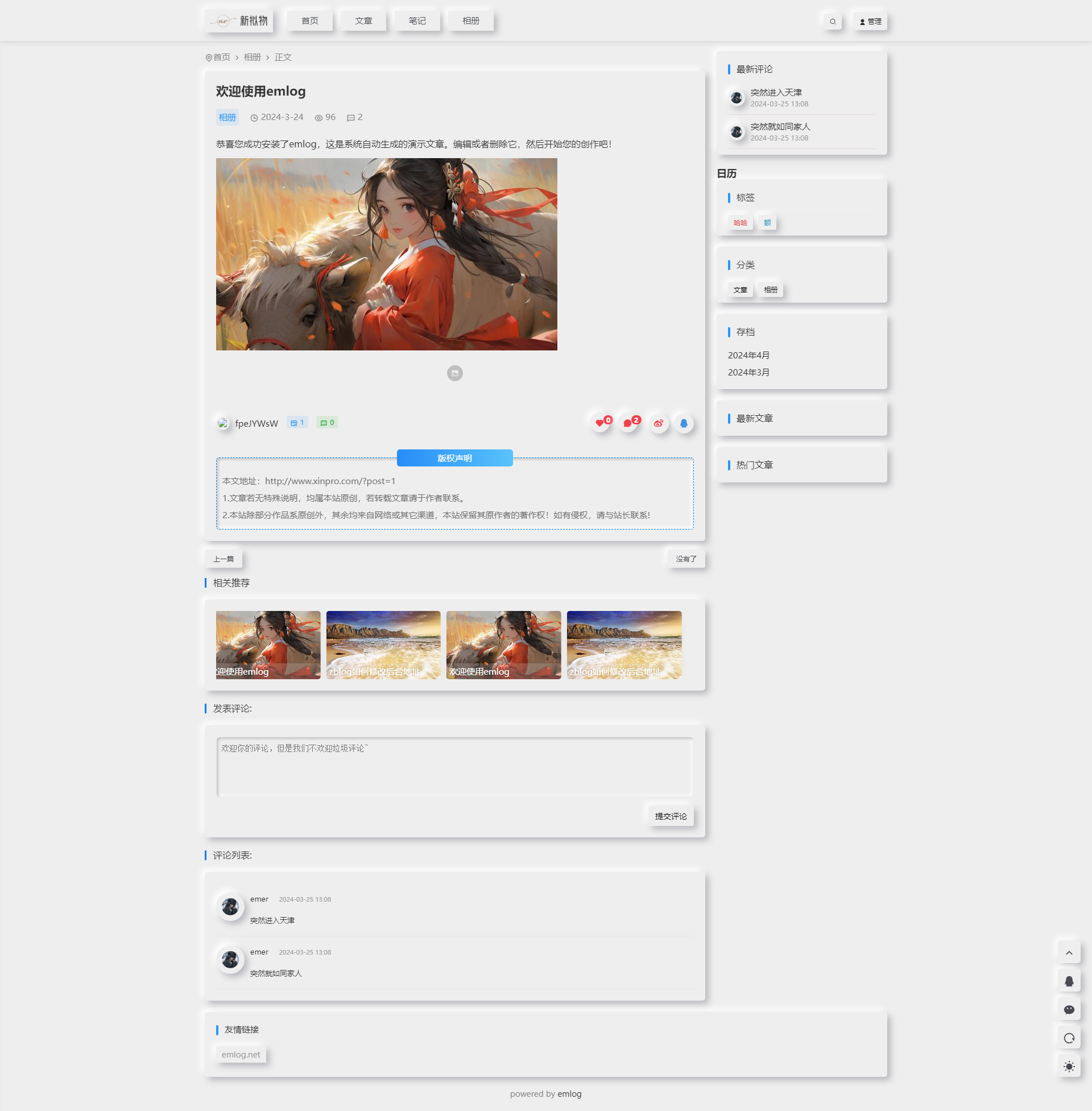Click the red comment bubble icon
This screenshot has width=1092, height=1111.
point(628,423)
